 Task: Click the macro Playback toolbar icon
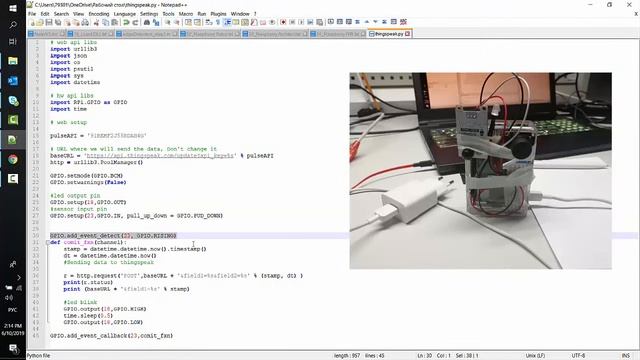301,22
